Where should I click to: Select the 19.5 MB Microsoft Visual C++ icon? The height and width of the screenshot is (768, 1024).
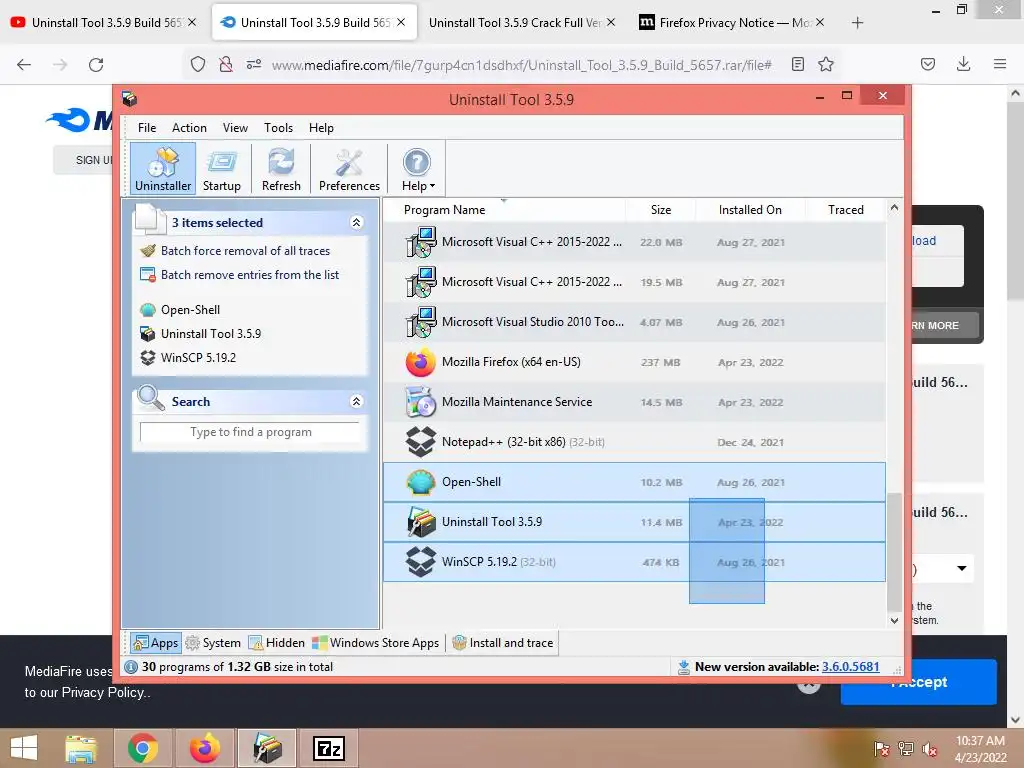(421, 282)
